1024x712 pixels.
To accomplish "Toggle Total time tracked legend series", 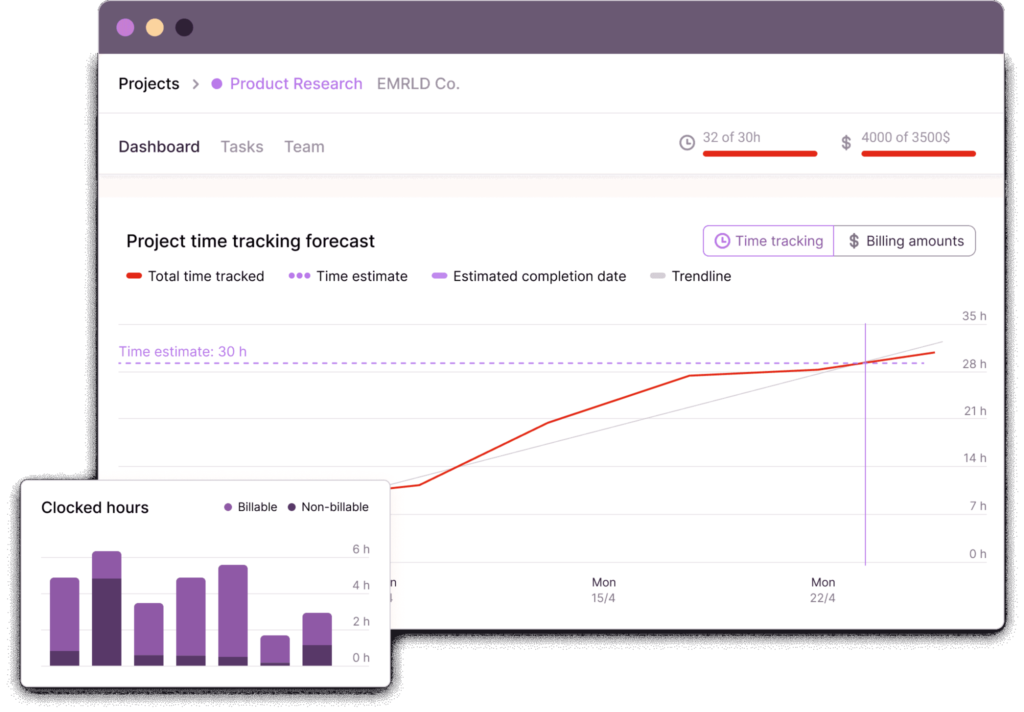I will point(195,276).
